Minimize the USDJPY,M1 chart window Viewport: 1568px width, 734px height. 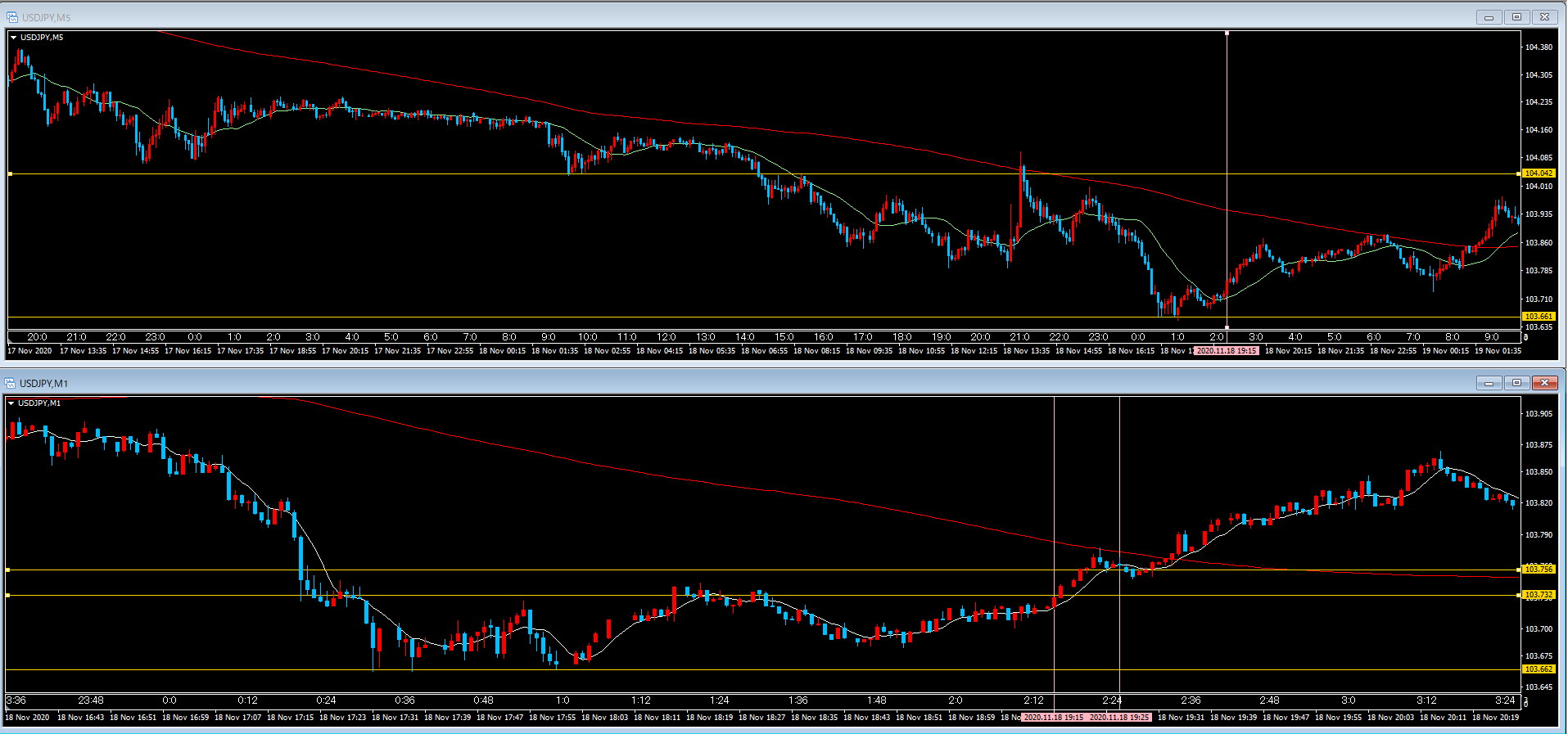click(1489, 383)
